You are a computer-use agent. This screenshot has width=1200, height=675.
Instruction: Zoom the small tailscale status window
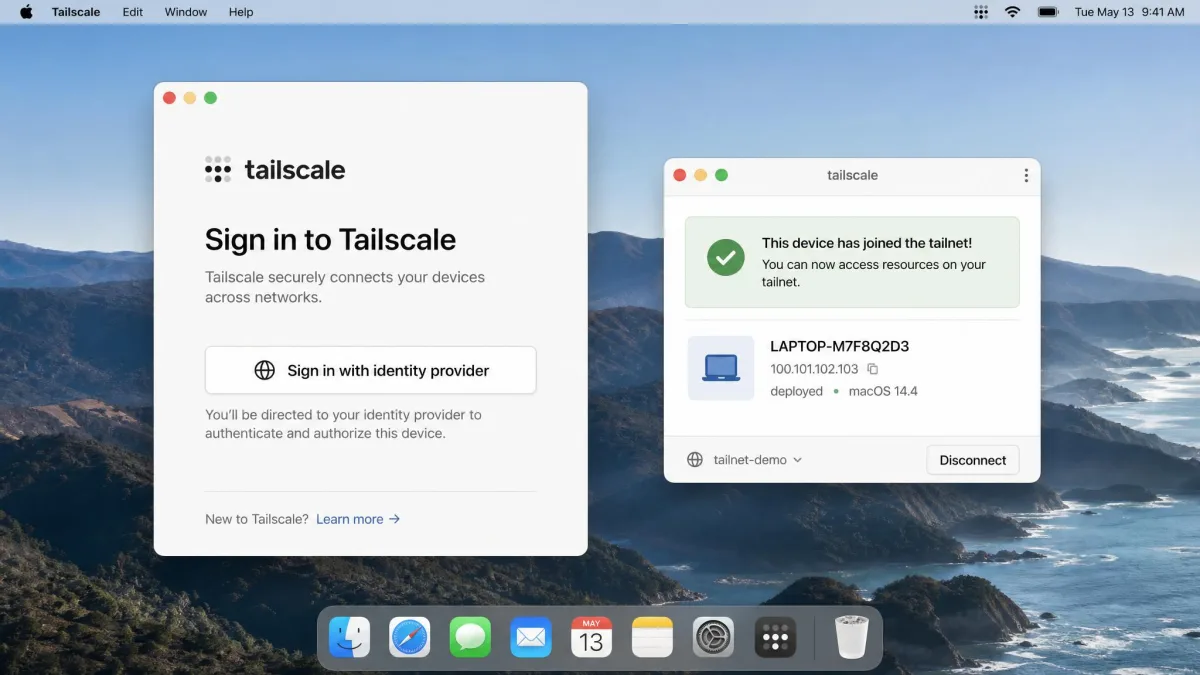click(x=722, y=175)
